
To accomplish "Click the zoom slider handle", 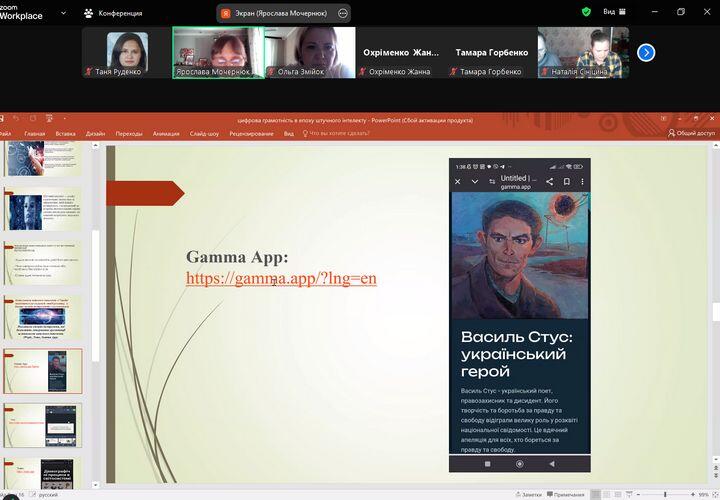I will (x=665, y=494).
